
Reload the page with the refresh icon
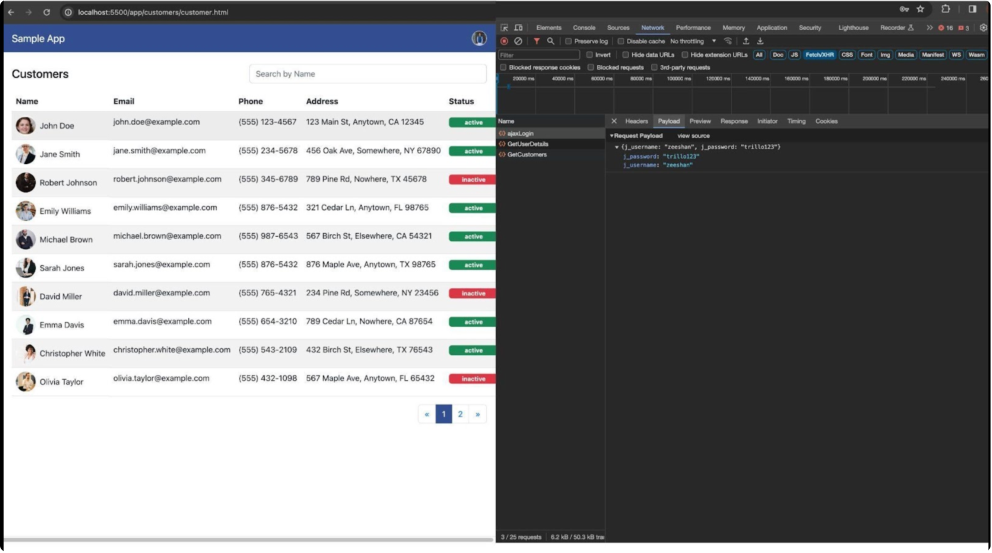pos(46,12)
